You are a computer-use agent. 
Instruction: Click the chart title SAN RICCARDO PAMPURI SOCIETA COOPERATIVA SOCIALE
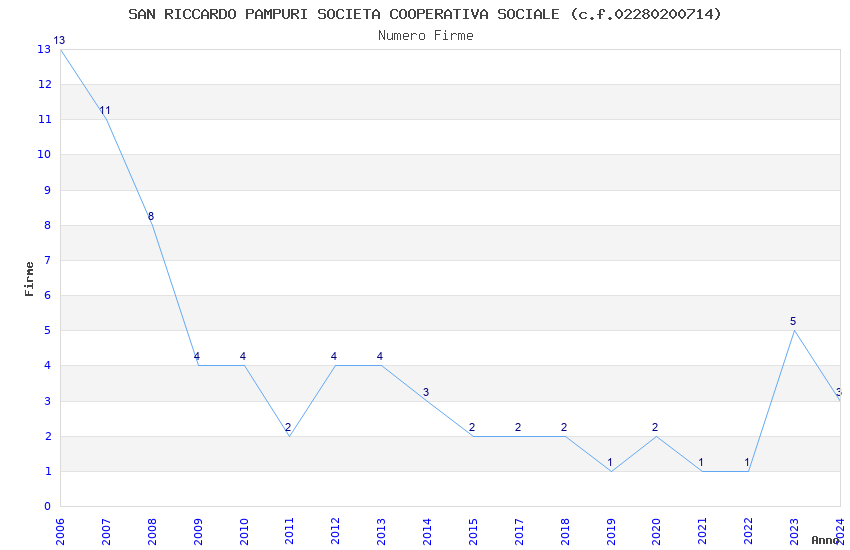[x=424, y=14]
